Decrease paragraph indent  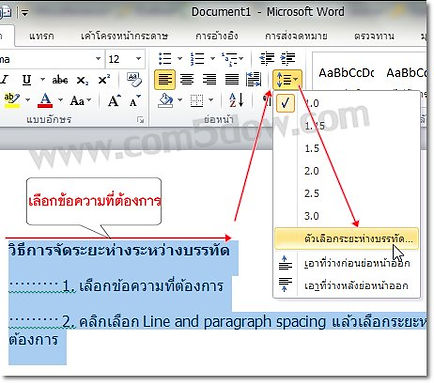coord(267,59)
